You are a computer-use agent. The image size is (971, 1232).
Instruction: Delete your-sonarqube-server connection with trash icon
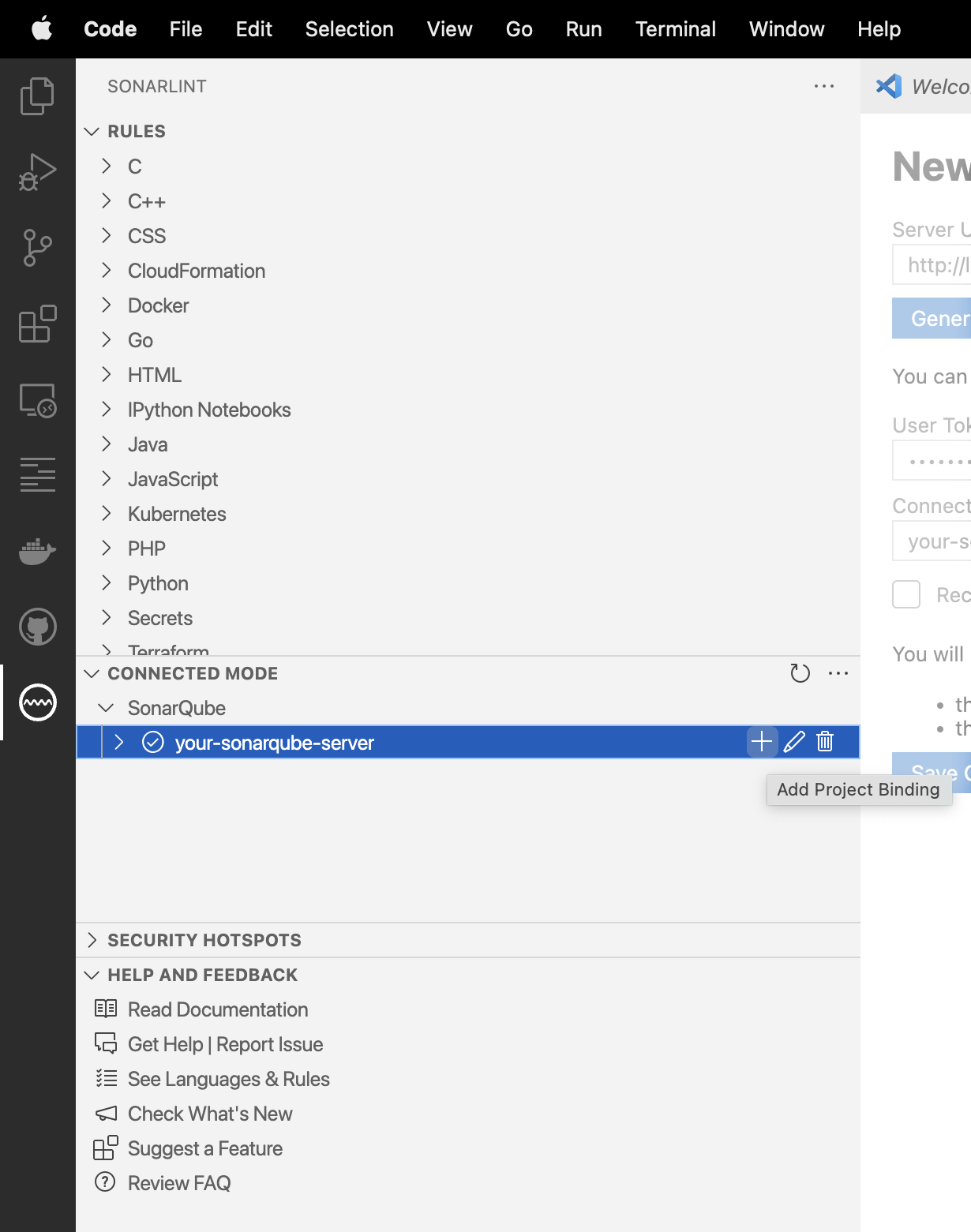(x=825, y=742)
